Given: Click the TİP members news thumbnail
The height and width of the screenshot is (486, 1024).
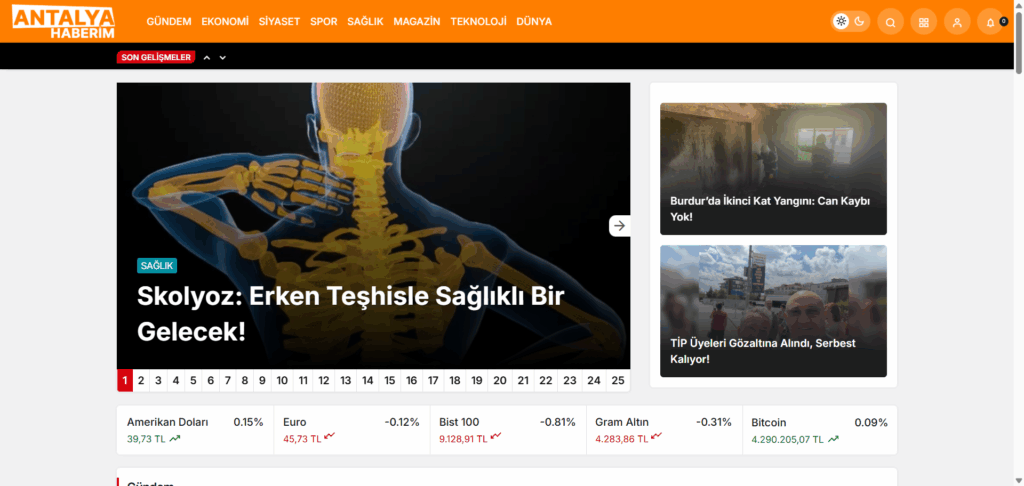Looking at the screenshot, I should (773, 311).
